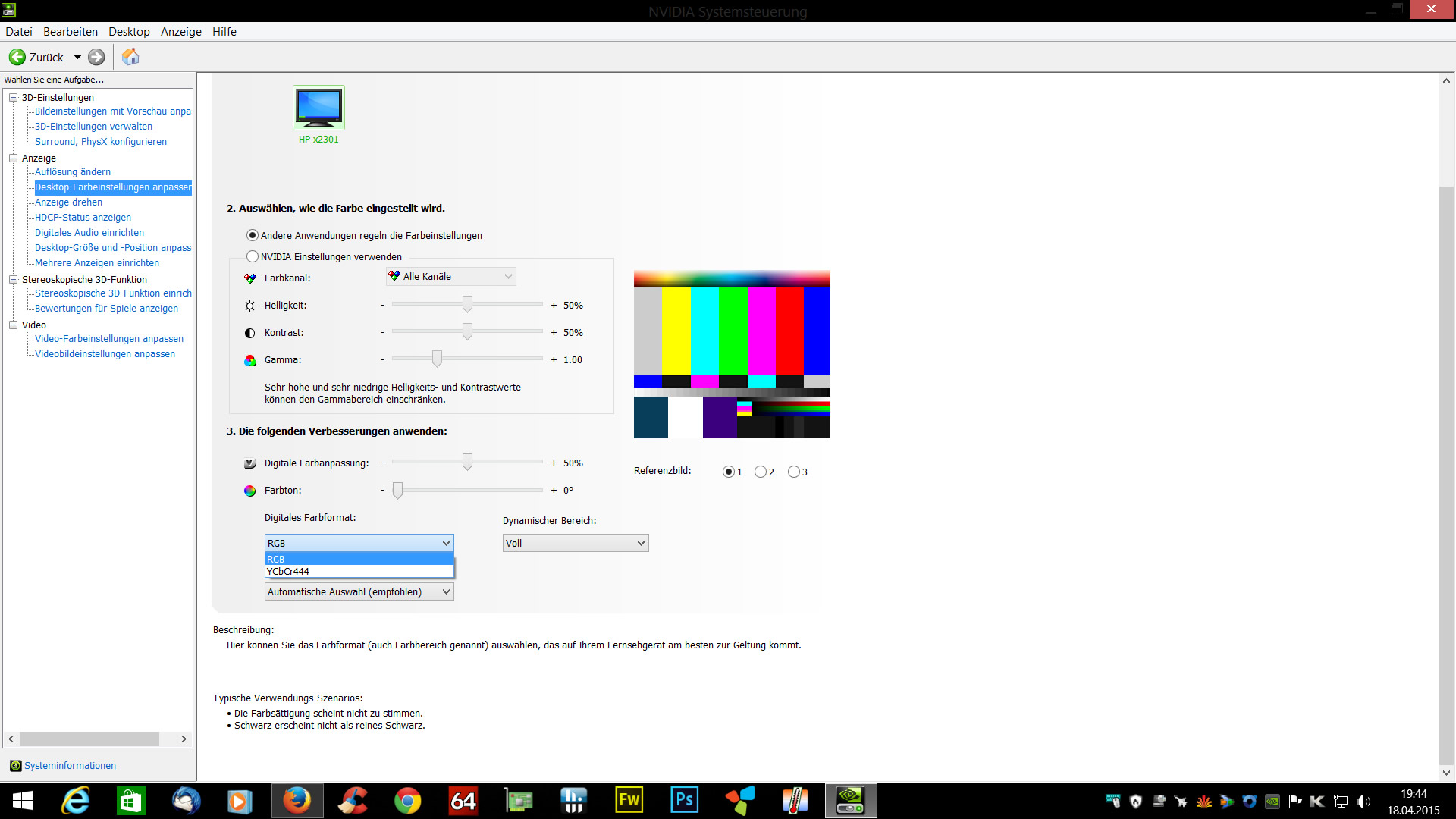Open Firefox from the taskbar
1456x819 pixels.
coord(297,800)
